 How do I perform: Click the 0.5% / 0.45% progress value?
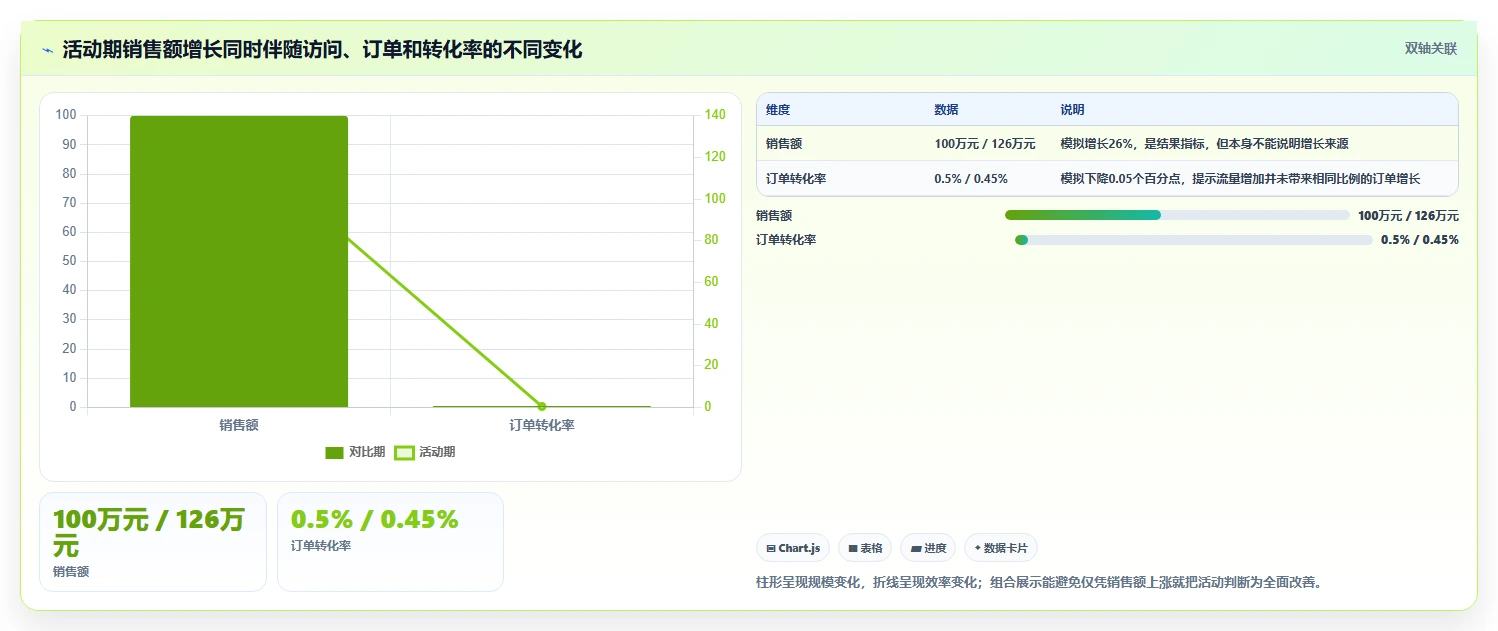coord(1420,240)
